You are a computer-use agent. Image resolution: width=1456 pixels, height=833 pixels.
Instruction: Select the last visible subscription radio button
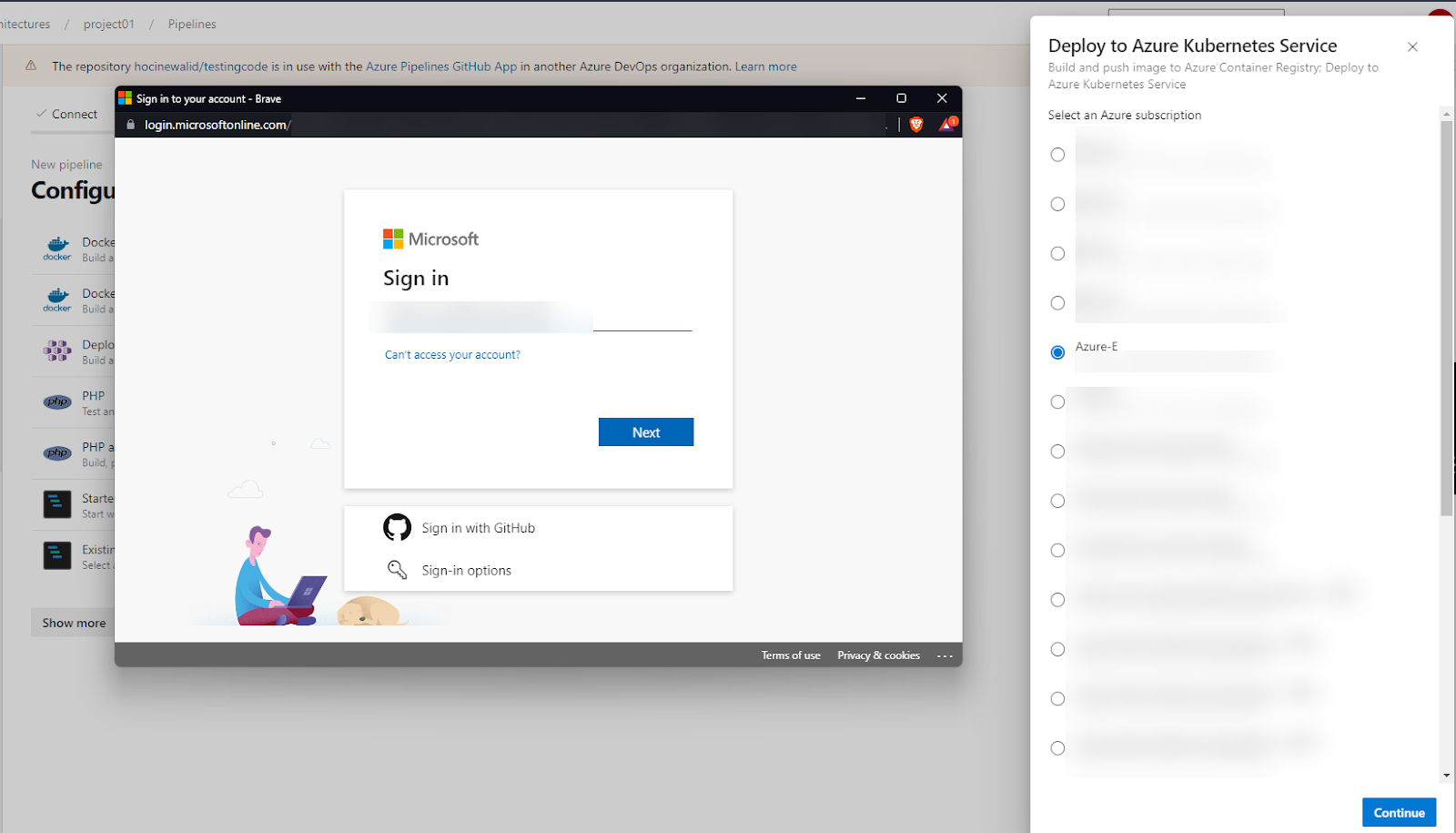point(1057,748)
